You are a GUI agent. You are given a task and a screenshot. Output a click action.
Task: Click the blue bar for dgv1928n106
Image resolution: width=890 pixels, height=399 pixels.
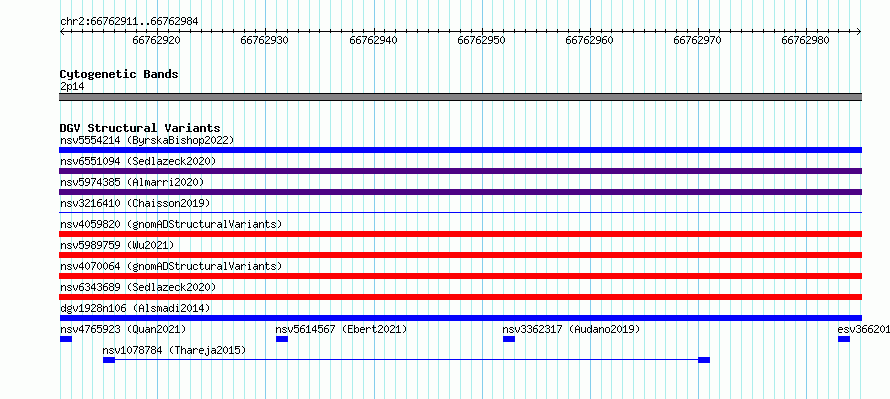click(x=460, y=318)
